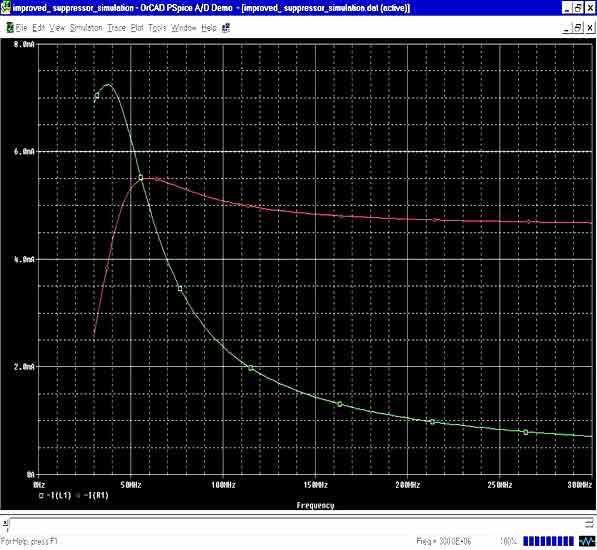Open the Tools menu
597x550 pixels.
point(157,28)
